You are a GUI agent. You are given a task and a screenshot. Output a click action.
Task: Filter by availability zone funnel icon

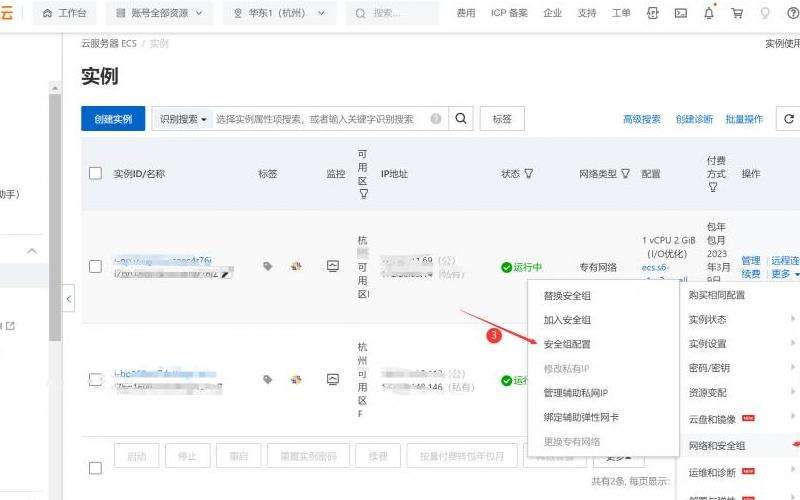[363, 194]
